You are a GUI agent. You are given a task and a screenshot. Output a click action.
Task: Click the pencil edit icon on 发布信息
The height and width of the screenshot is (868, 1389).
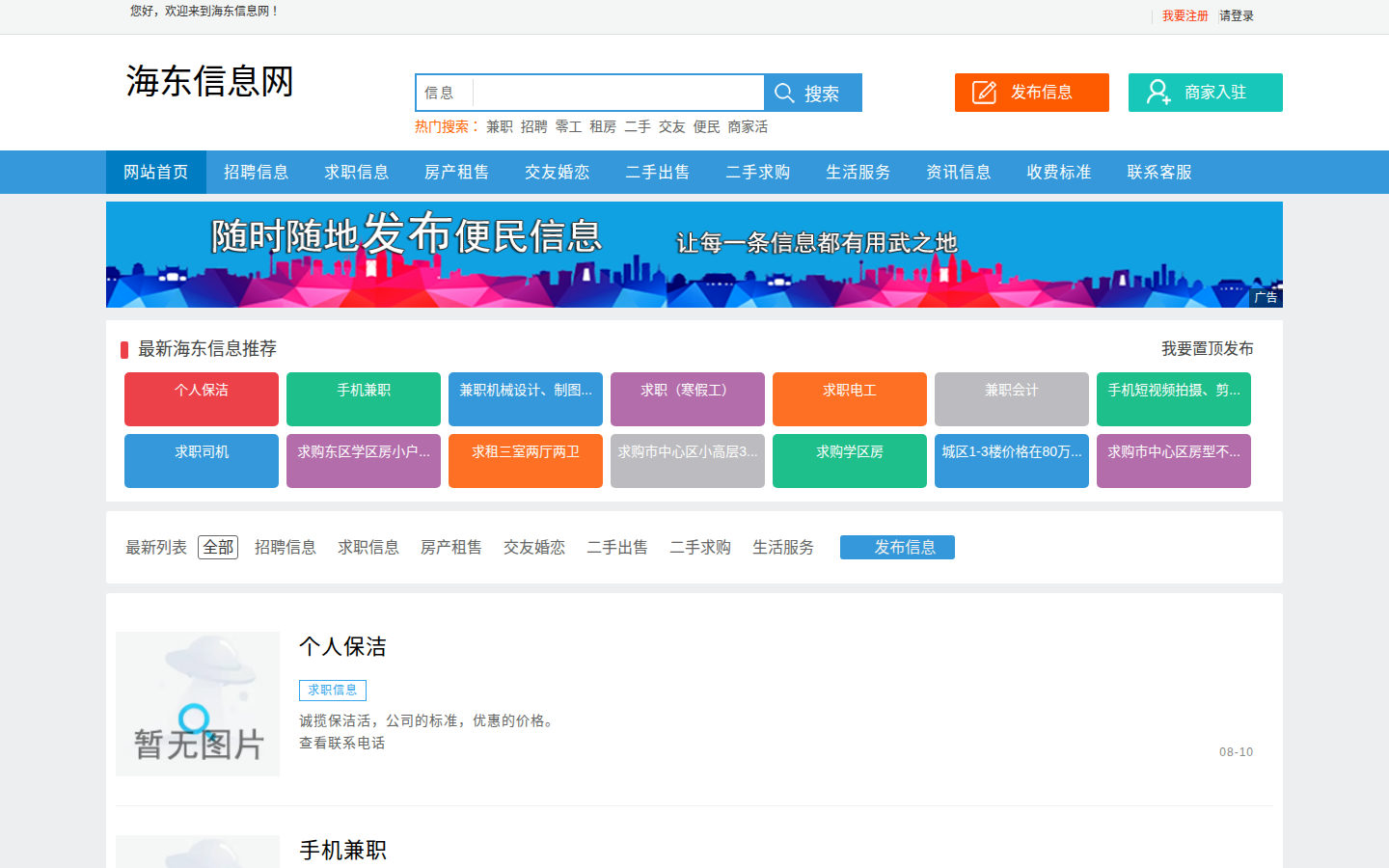point(984,93)
